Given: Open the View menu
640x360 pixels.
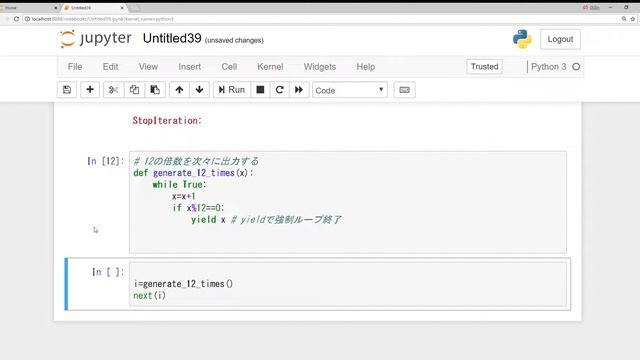Looking at the screenshot, I should coord(148,67).
